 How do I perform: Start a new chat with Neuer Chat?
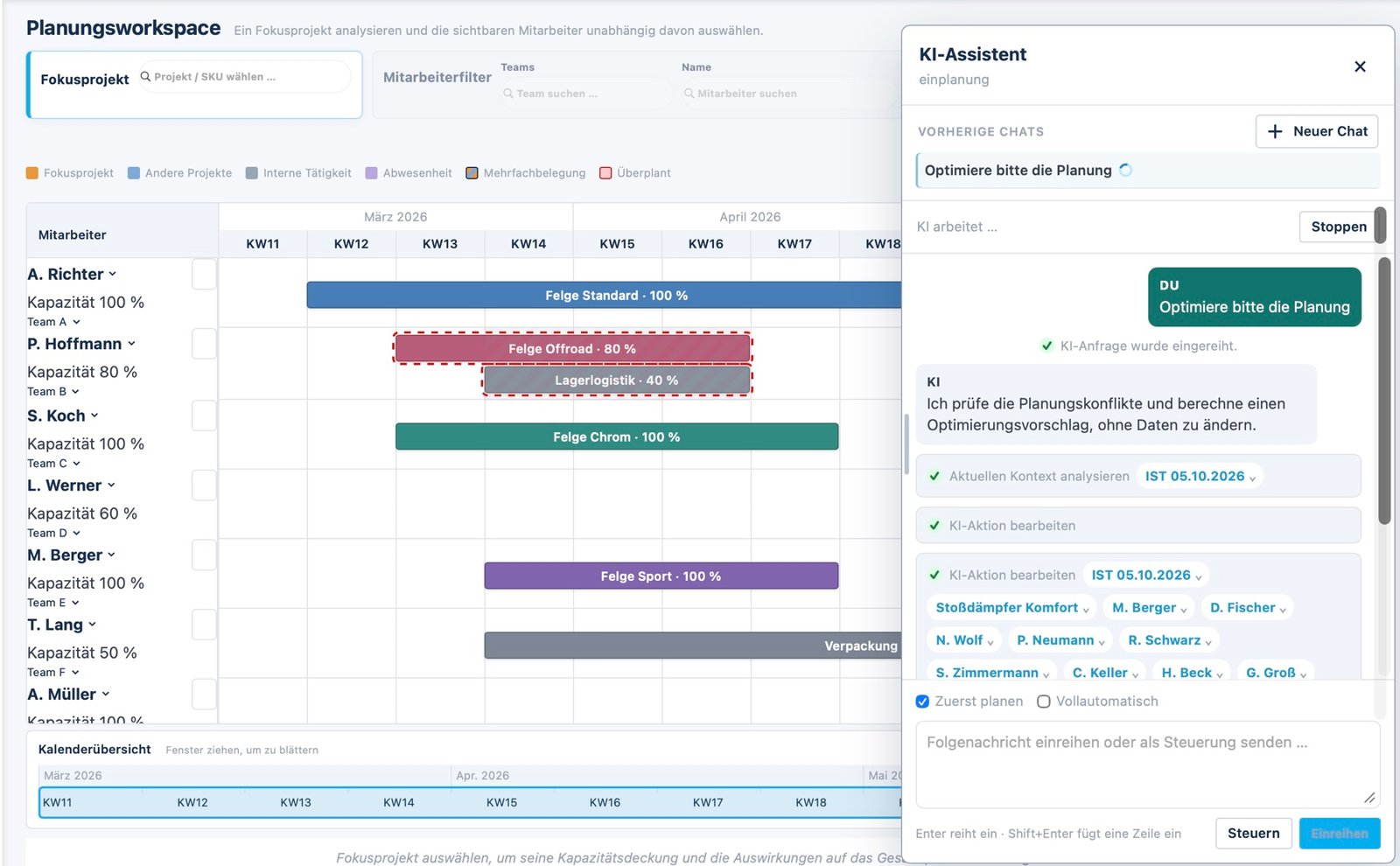pyautogui.click(x=1317, y=131)
